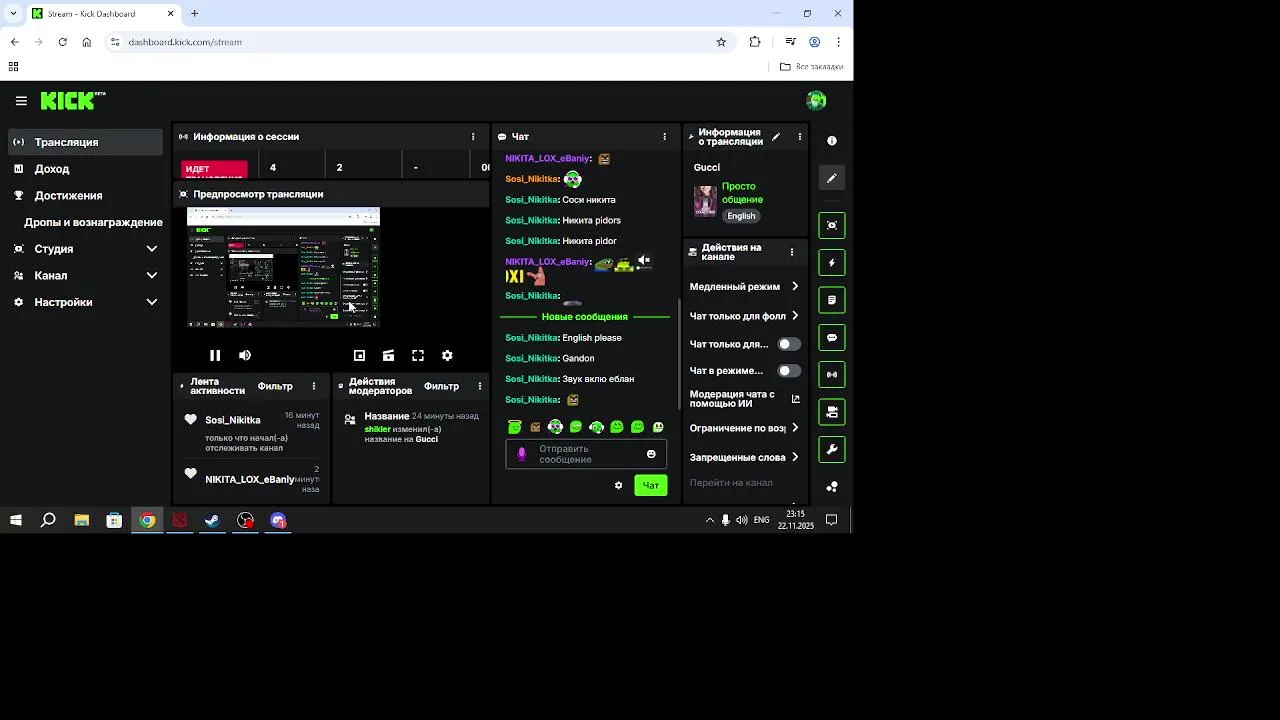Open channel actions three-dot menu
Screen dimensions: 1280x720
coord(792,252)
